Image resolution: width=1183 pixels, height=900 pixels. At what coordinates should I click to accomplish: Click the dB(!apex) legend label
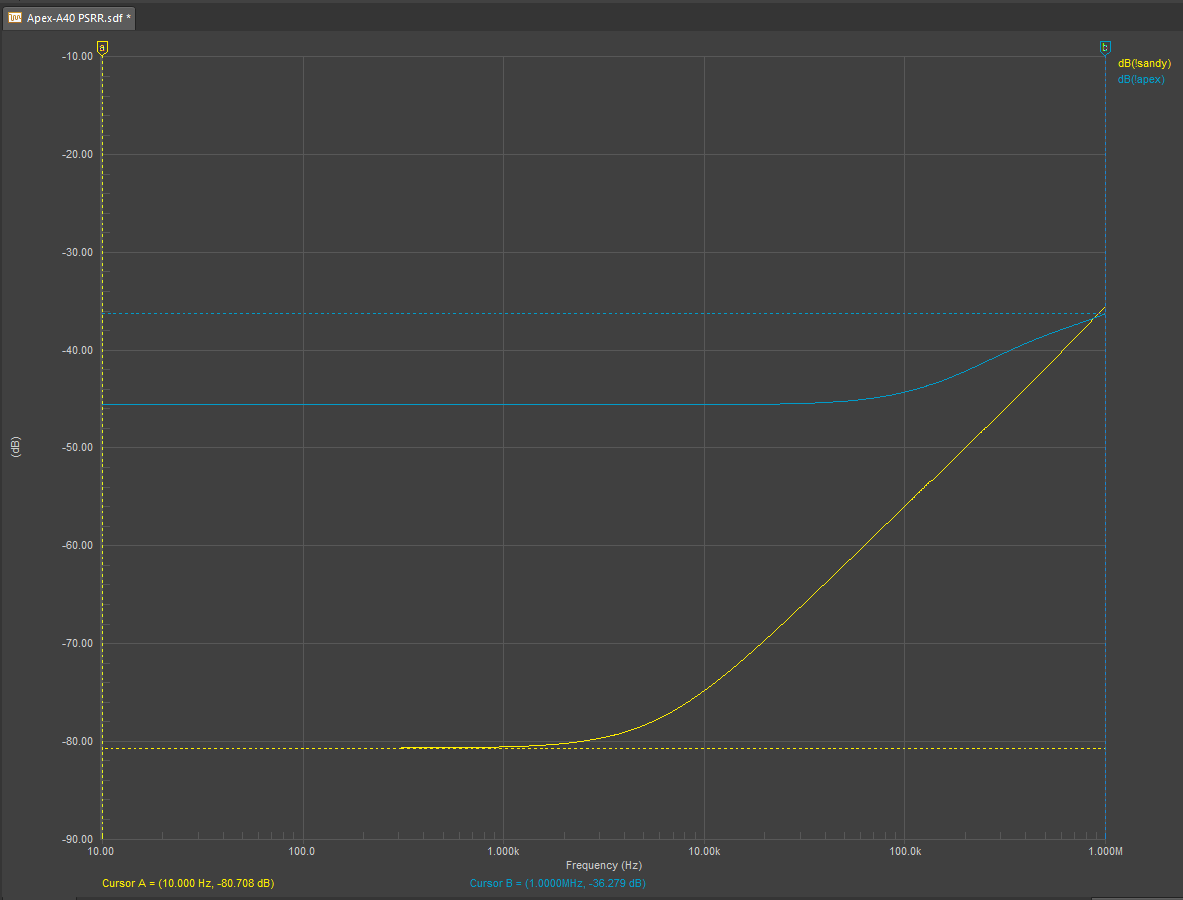(x=1141, y=79)
